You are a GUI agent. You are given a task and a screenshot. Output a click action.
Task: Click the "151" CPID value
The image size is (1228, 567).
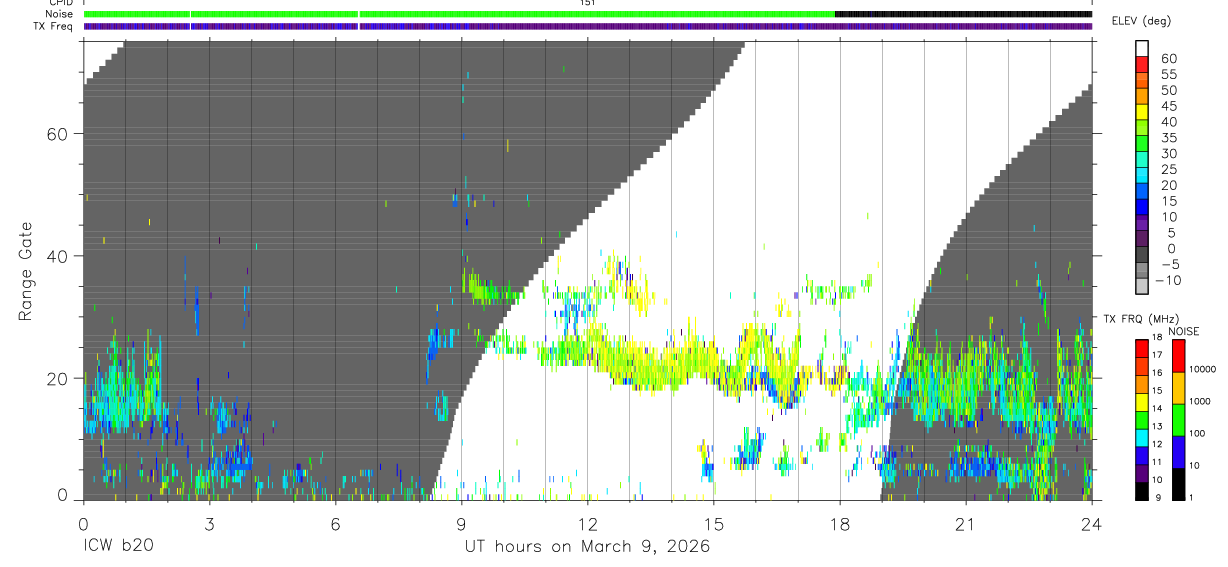coord(587,3)
